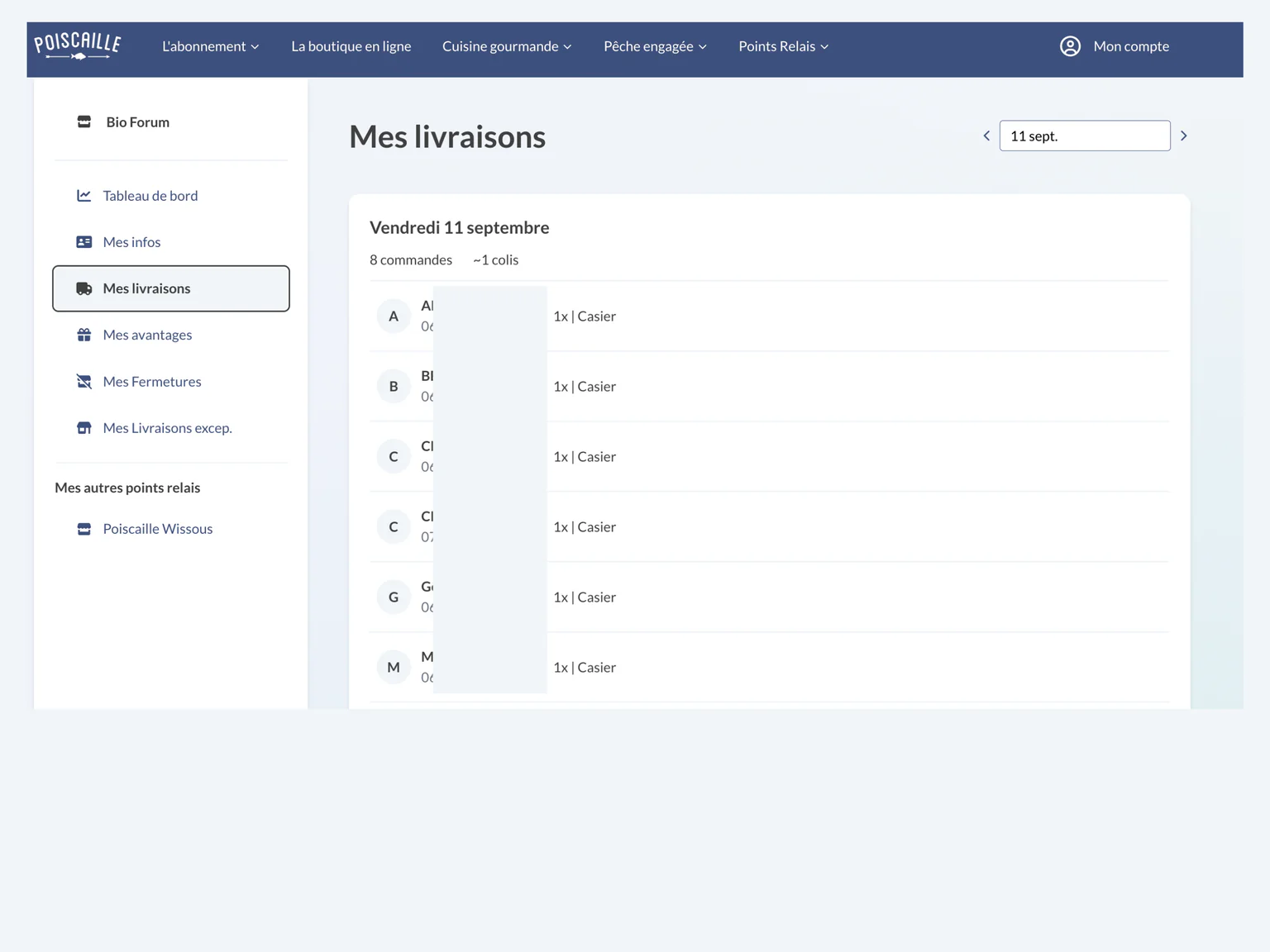Click the Bio Forum store icon
This screenshot has height=952, width=1270.
pyautogui.click(x=84, y=122)
